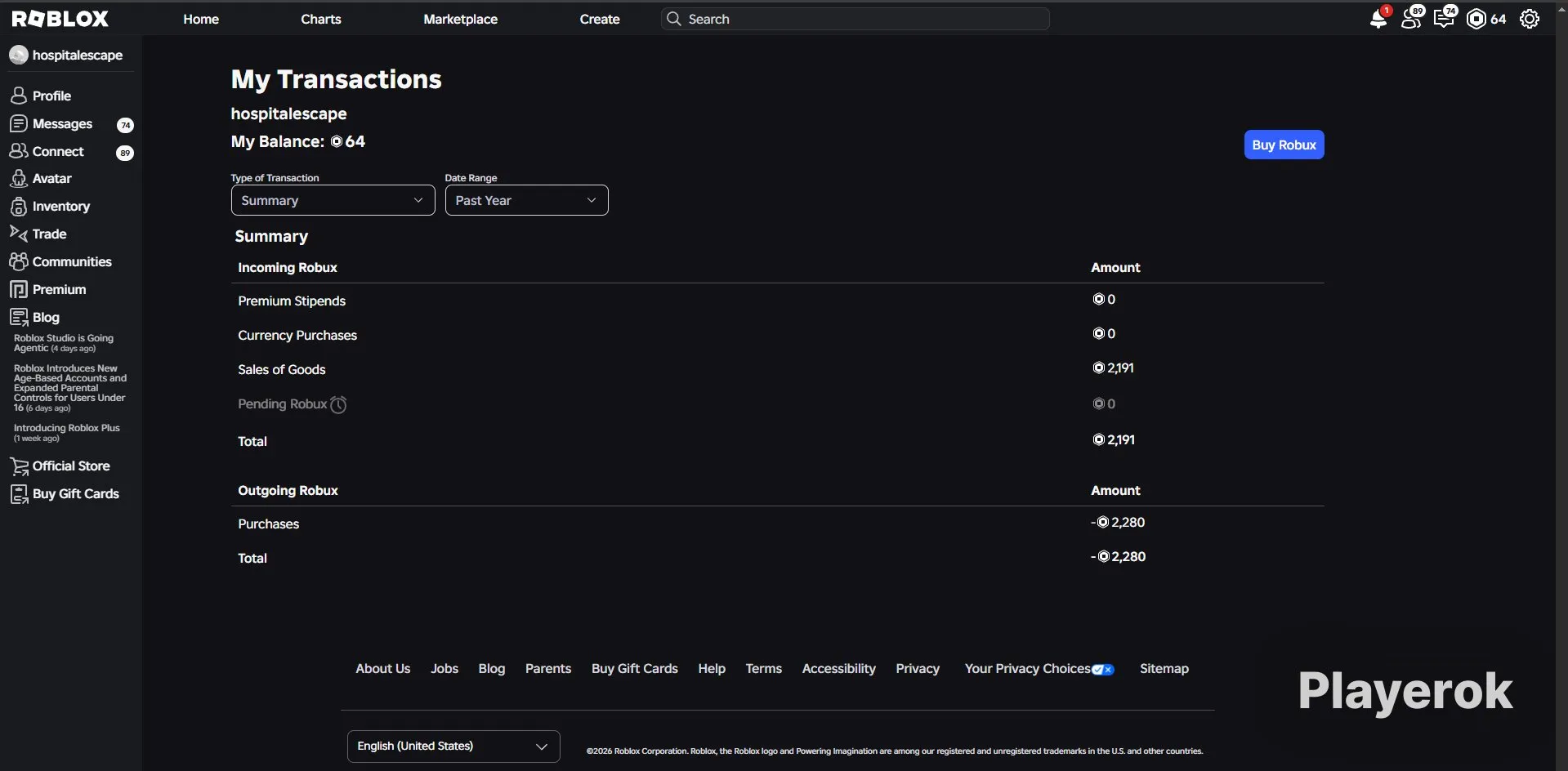Open the notifications bell icon
Screen dimensions: 1568x771
1378,19
